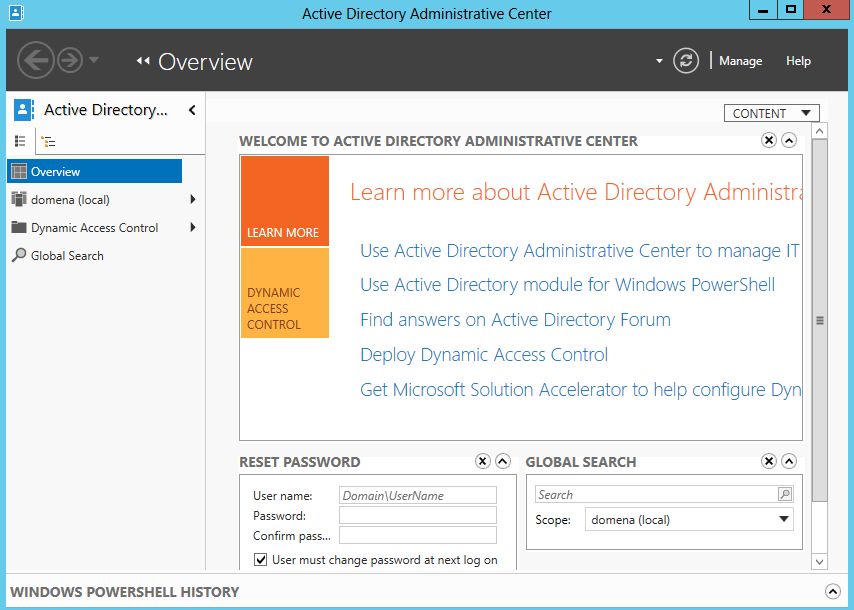Viewport: 854px width, 610px height.
Task: Toggle User must change password checkbox
Action: 261,559
